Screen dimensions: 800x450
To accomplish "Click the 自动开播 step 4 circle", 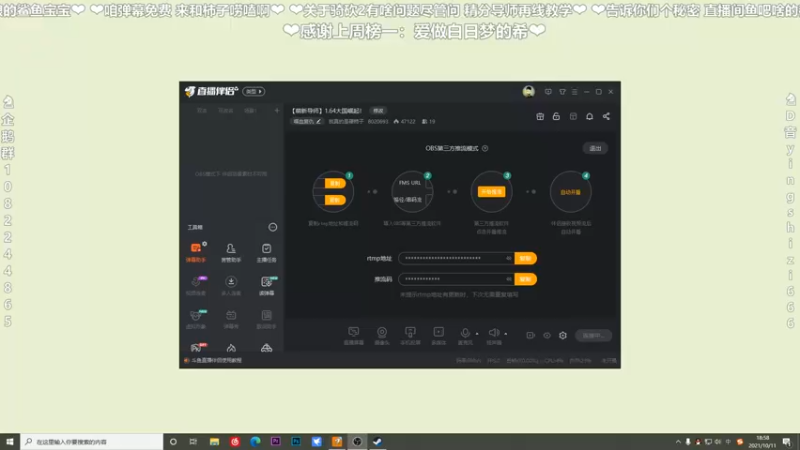I will pyautogui.click(x=570, y=192).
